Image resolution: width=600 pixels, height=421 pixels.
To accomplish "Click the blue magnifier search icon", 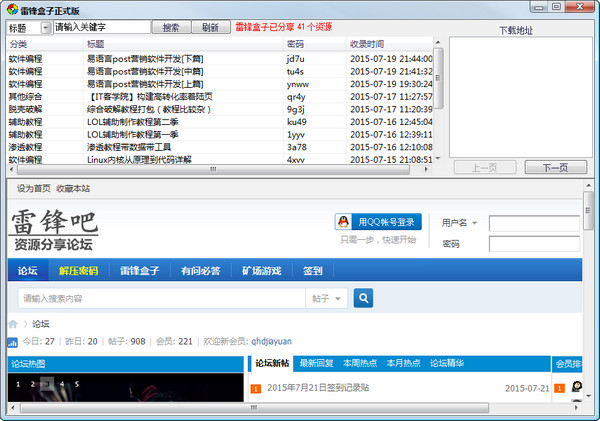I will 363,298.
